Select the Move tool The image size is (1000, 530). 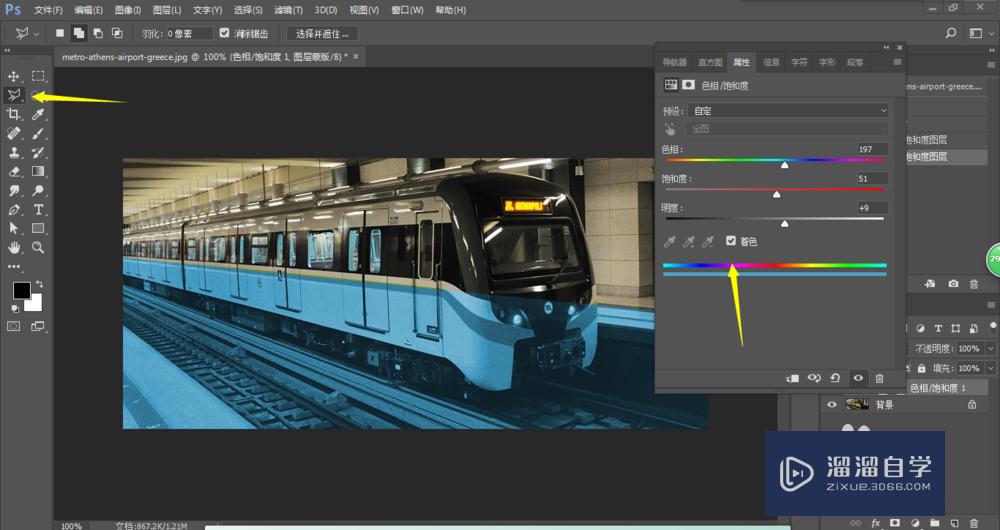(14, 76)
